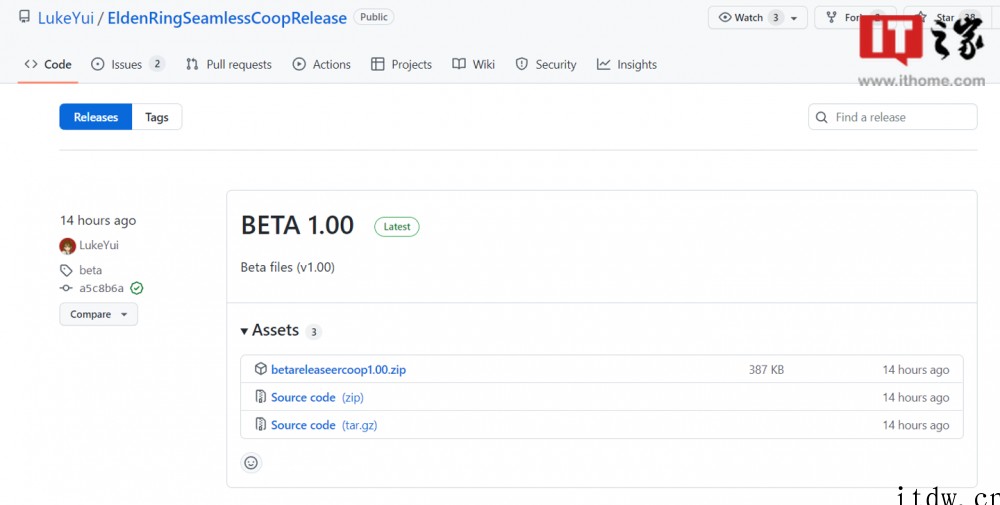The width and height of the screenshot is (1000, 505).
Task: Click the Pull requests branch icon
Action: pyautogui.click(x=192, y=64)
